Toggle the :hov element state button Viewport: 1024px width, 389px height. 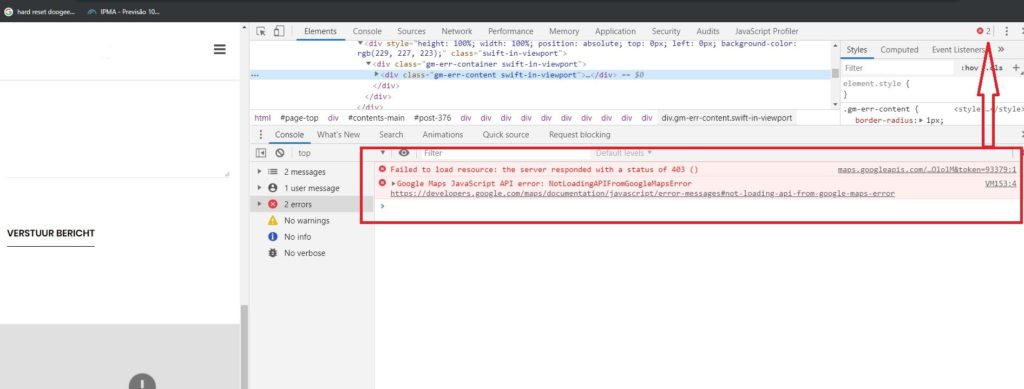(x=970, y=67)
